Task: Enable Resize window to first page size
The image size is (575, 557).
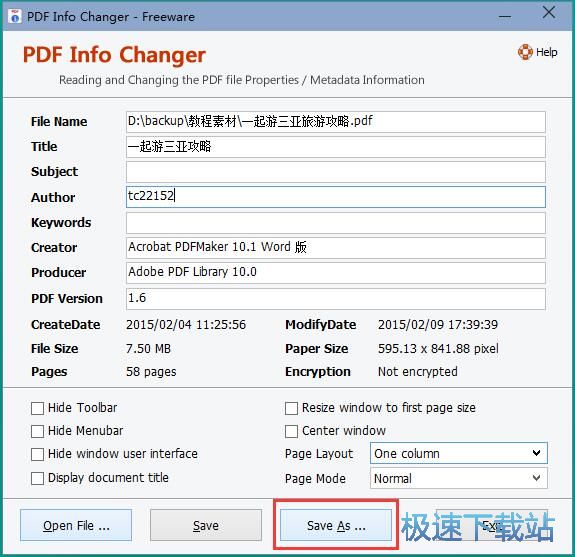Action: point(291,408)
